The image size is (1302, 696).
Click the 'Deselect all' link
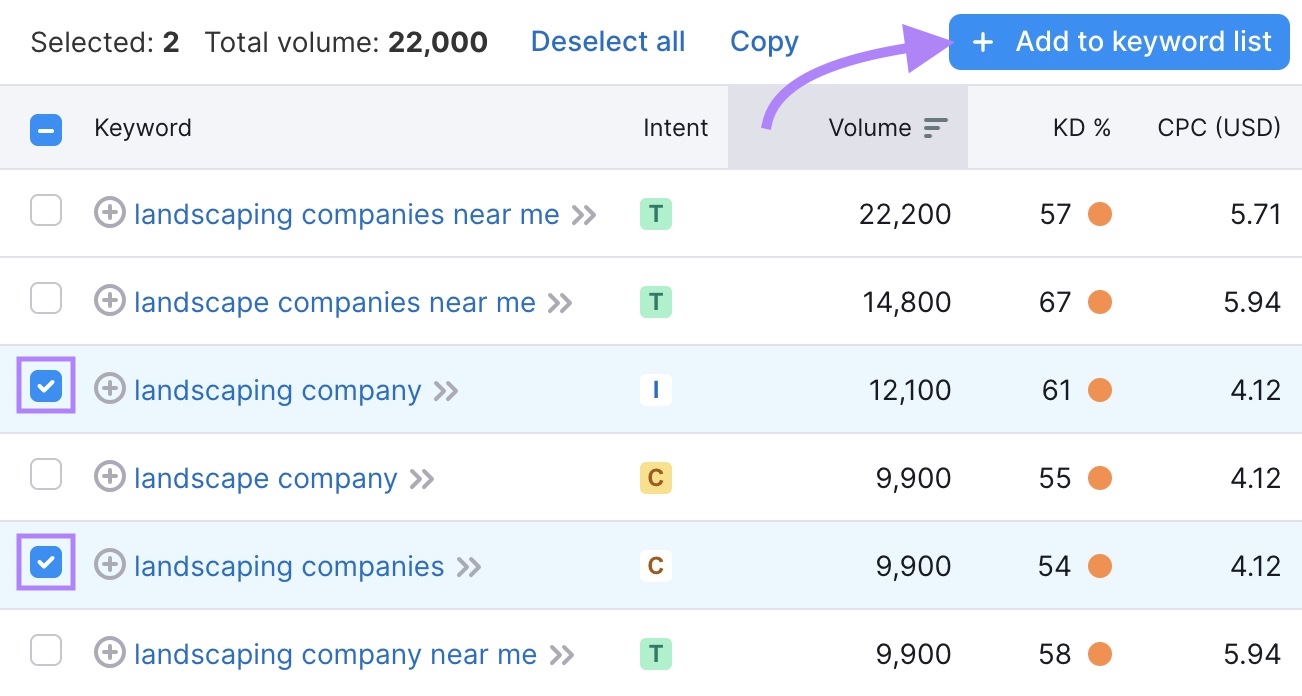coord(607,42)
